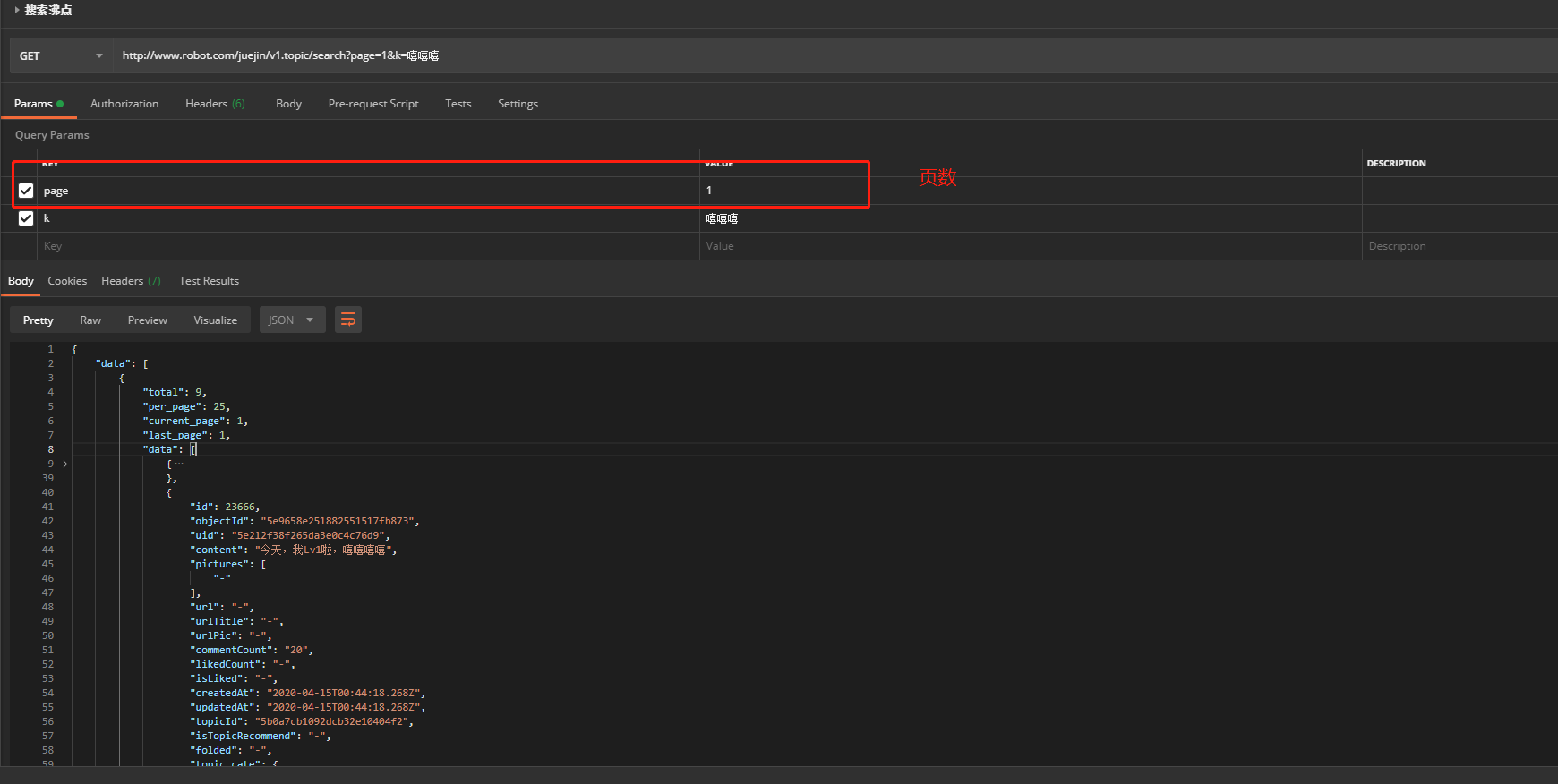
Task: Click the "total": 9 line
Action: click(x=175, y=392)
